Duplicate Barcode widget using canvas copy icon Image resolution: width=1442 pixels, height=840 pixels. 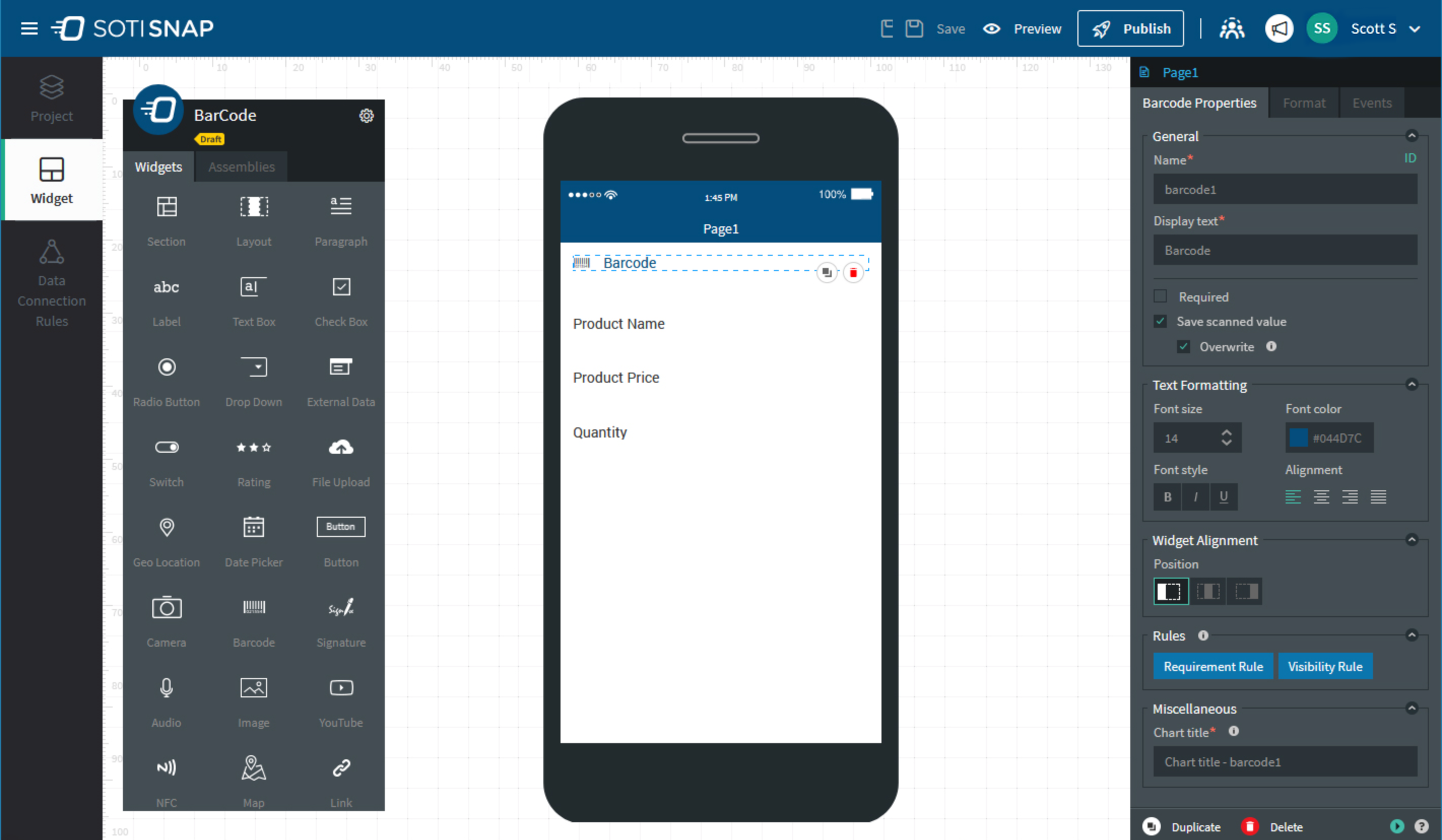point(827,273)
